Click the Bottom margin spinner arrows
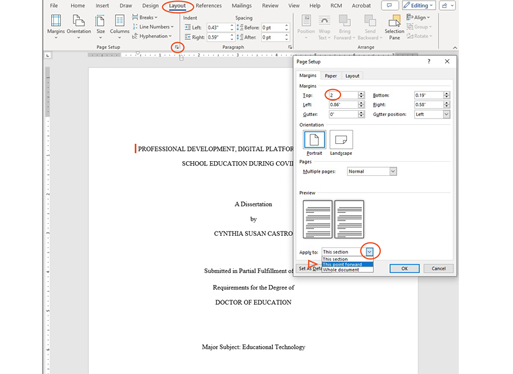The width and height of the screenshot is (513, 374). [x=447, y=95]
